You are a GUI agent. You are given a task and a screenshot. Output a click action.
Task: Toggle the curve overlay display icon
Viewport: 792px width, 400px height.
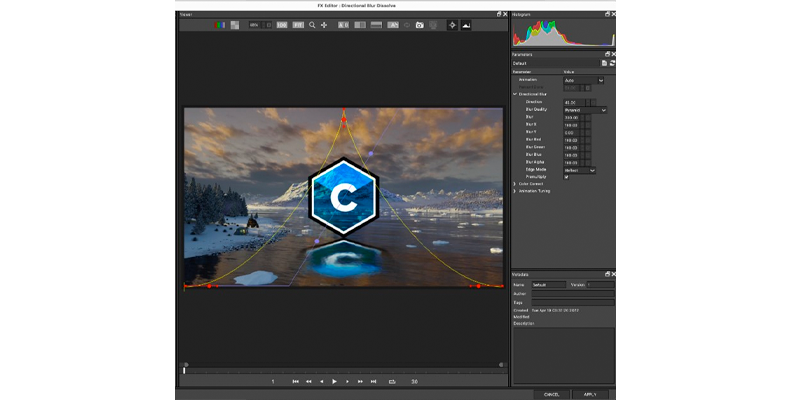466,25
